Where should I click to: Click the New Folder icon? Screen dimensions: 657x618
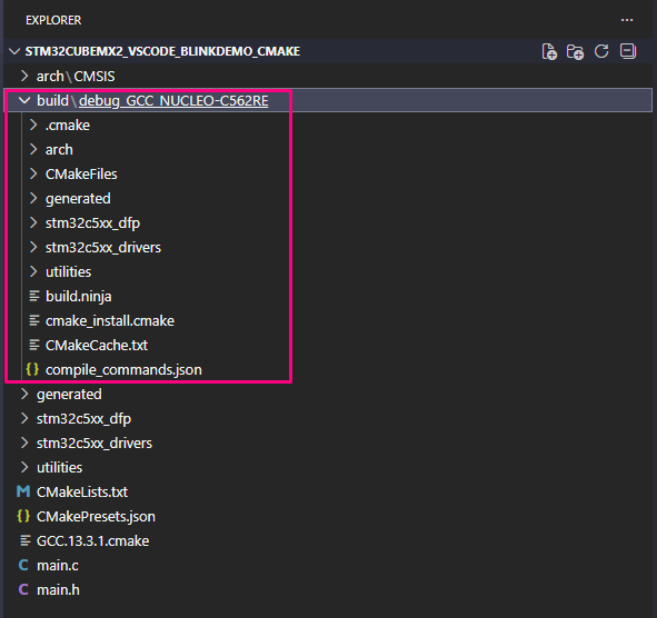point(575,52)
